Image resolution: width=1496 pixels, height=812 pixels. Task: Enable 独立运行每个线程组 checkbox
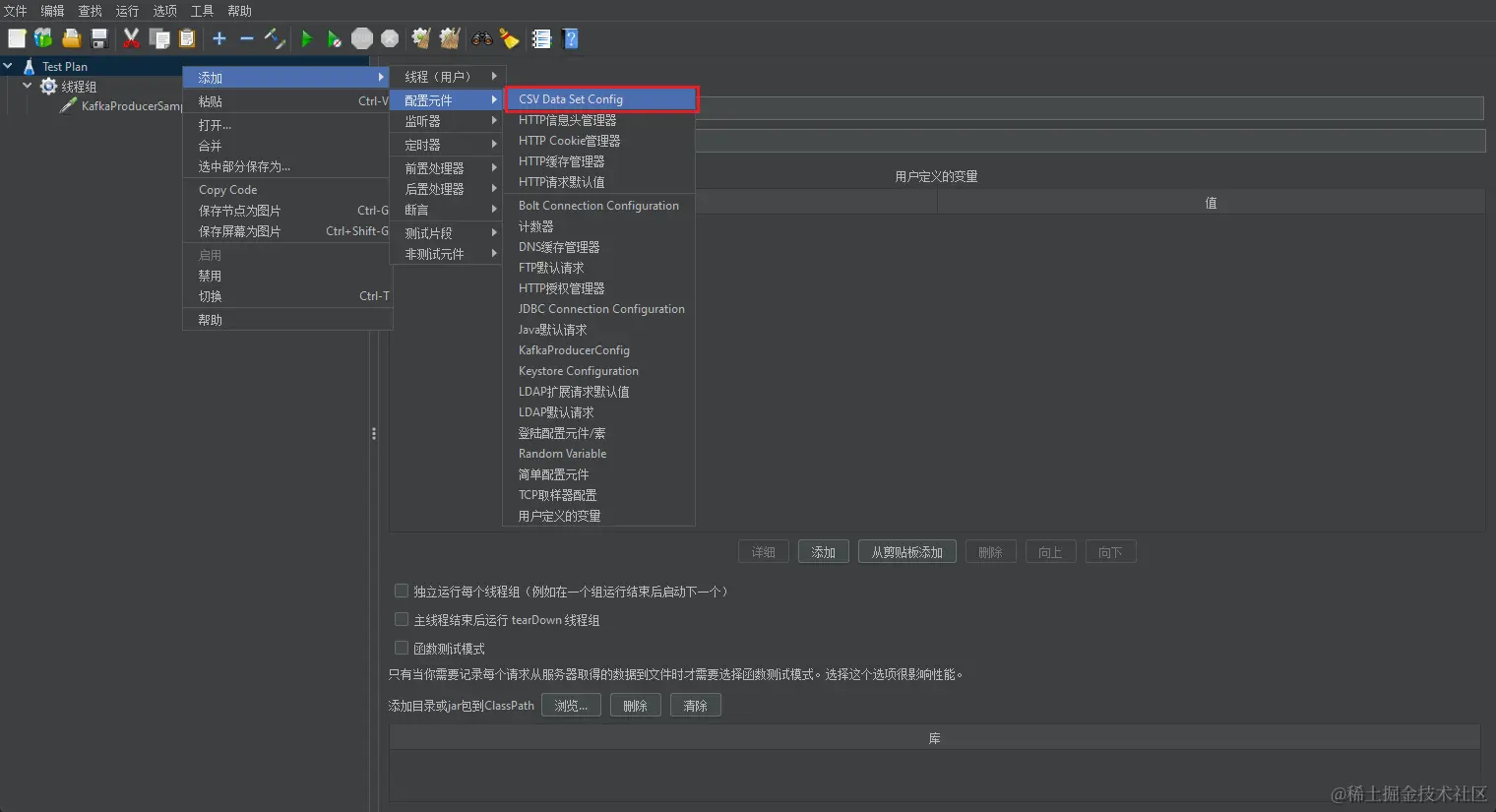point(402,591)
